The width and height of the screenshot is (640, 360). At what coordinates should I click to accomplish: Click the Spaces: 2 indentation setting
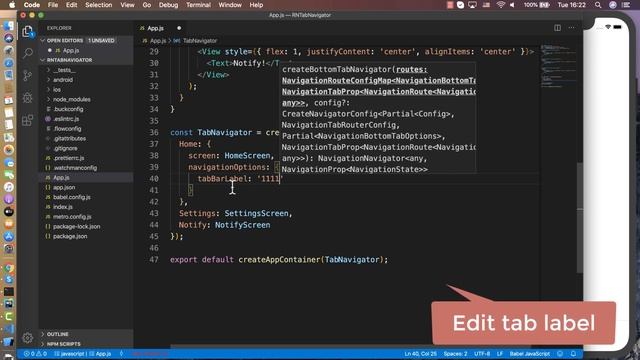click(x=455, y=353)
